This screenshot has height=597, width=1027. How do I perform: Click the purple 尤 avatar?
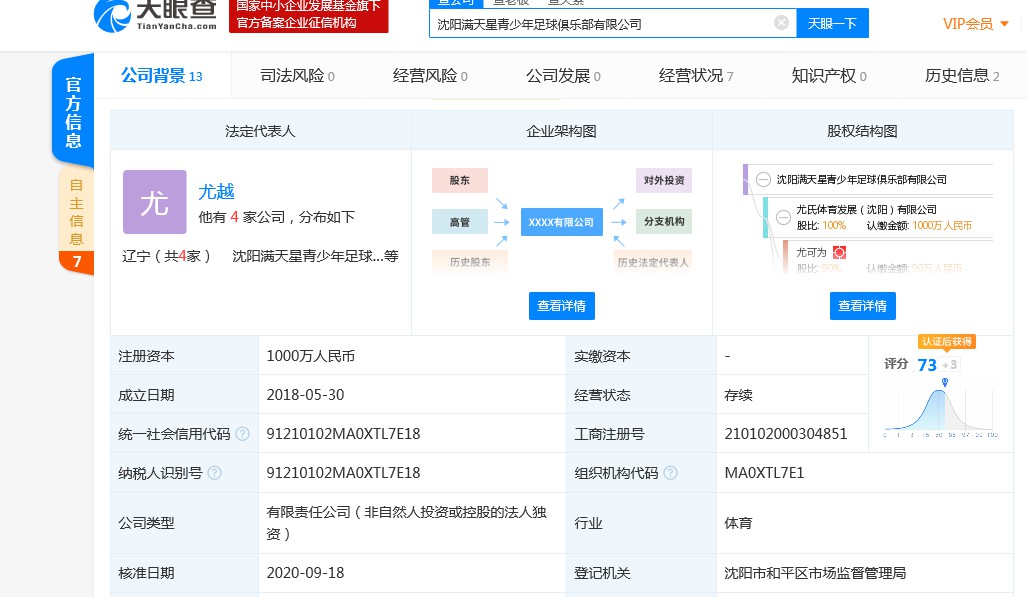click(x=155, y=202)
